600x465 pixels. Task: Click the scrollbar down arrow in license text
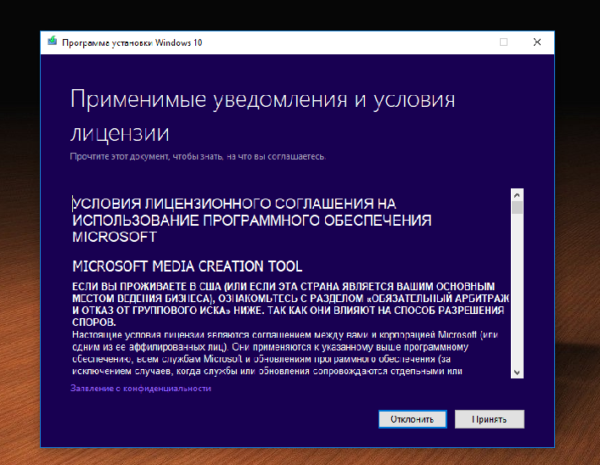pos(517,372)
